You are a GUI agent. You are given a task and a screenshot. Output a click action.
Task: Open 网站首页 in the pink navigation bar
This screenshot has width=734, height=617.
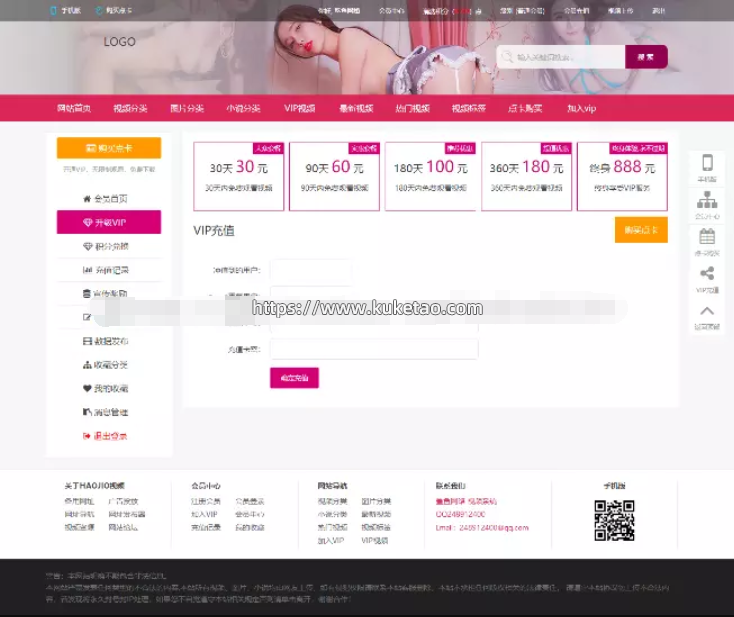tap(74, 109)
